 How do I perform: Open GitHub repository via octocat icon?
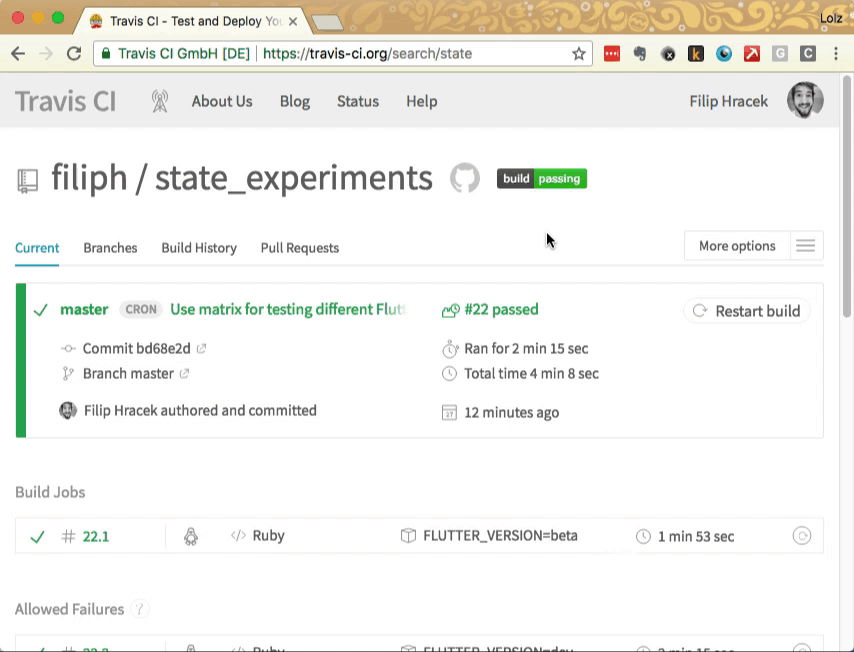tap(465, 178)
